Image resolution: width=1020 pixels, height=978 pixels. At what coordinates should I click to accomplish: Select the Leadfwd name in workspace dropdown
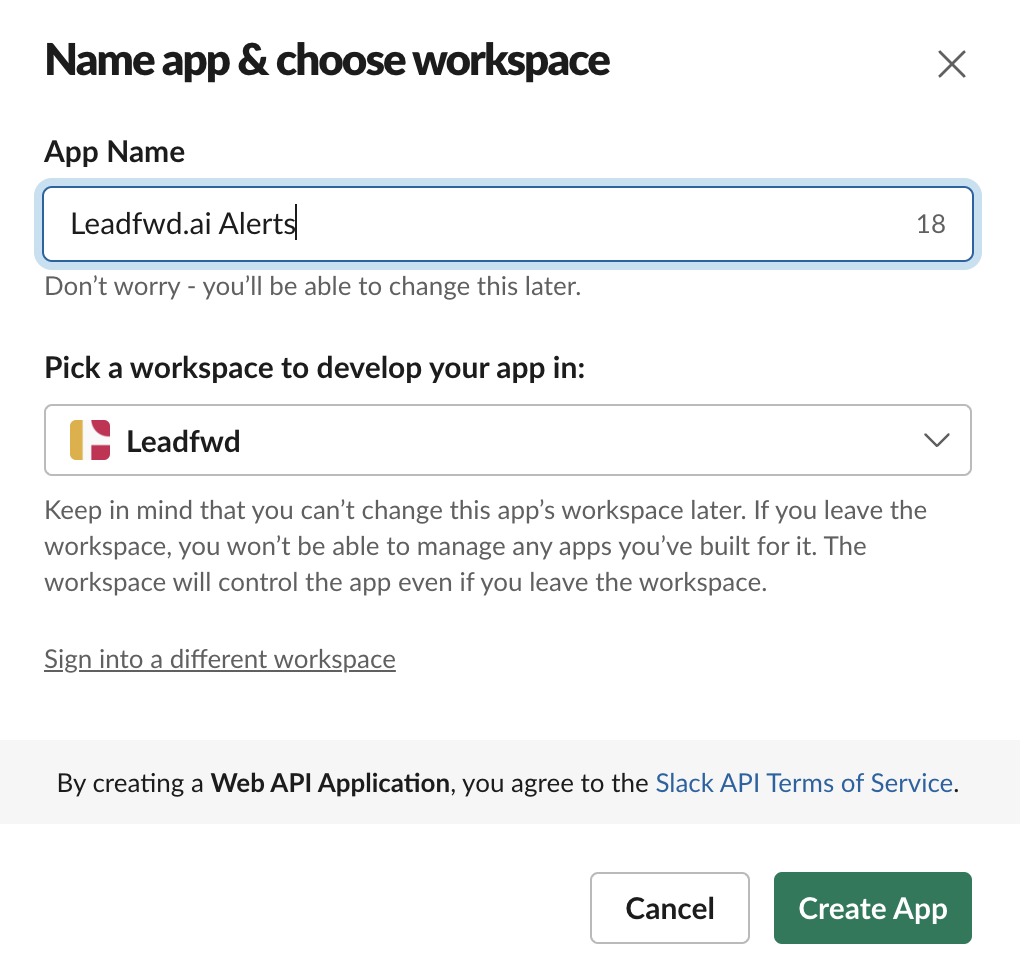pyautogui.click(x=183, y=441)
